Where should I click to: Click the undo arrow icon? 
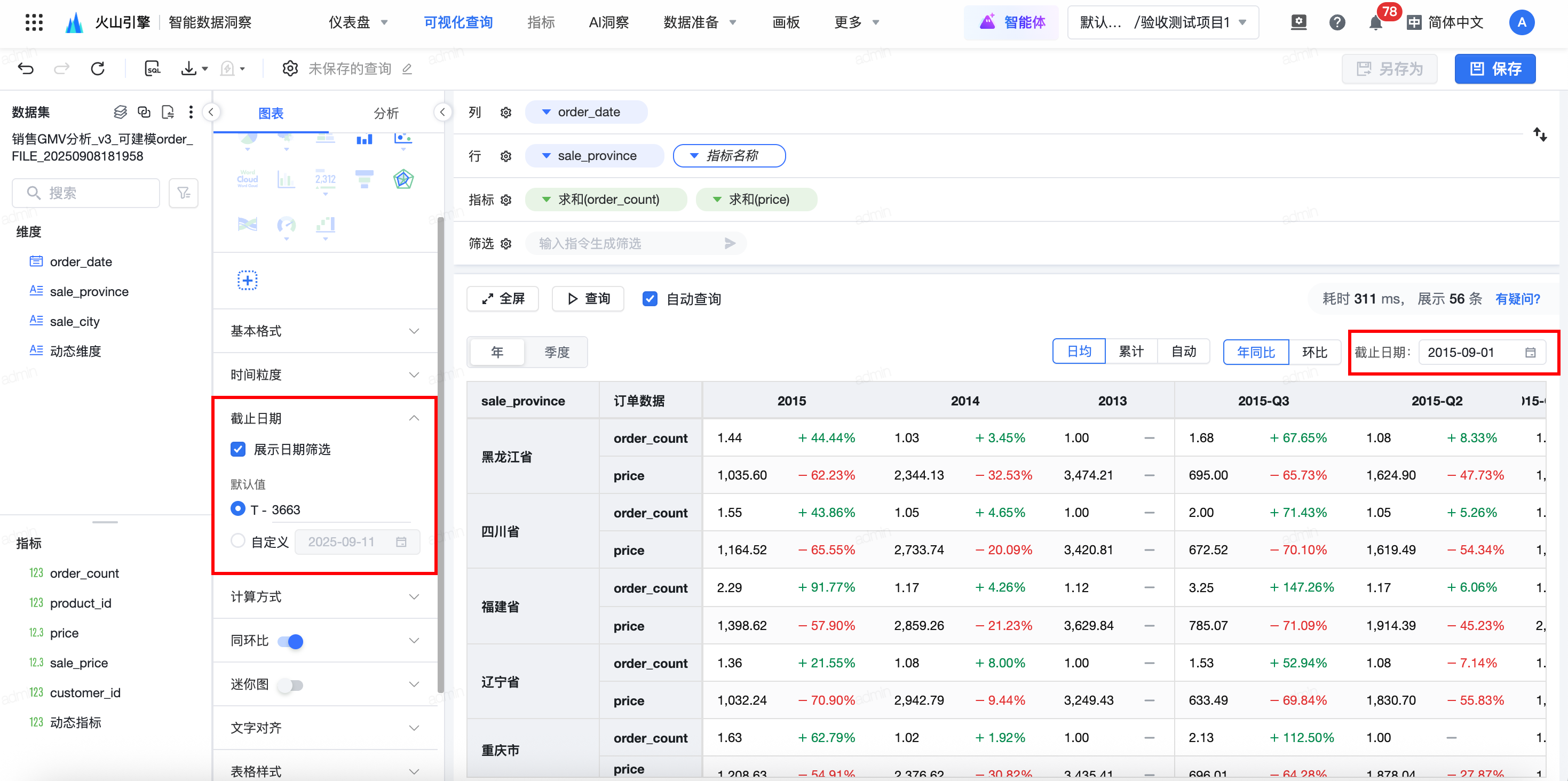tap(26, 69)
